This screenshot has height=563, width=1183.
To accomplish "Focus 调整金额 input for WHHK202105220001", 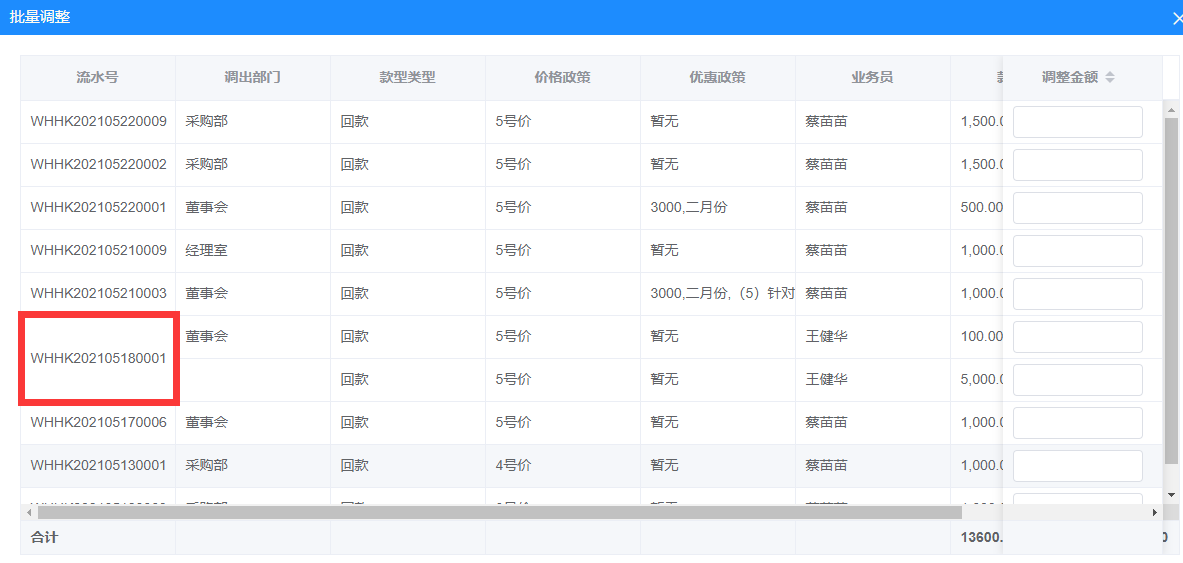I will (1077, 208).
